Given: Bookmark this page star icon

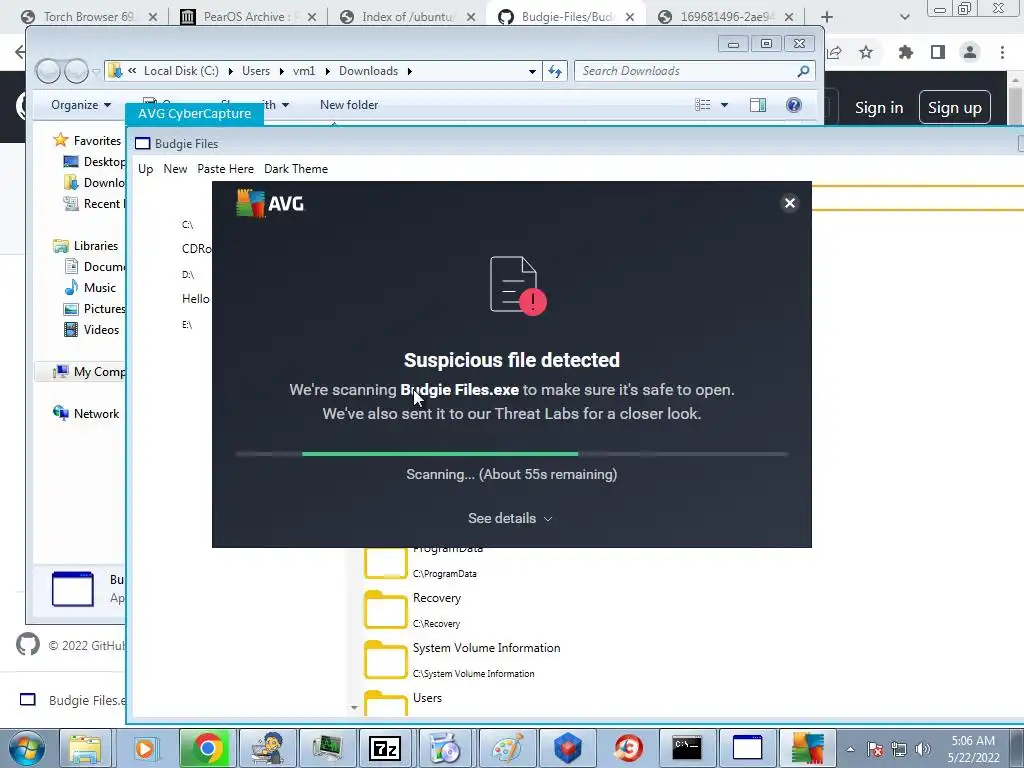Looking at the screenshot, I should tap(866, 52).
